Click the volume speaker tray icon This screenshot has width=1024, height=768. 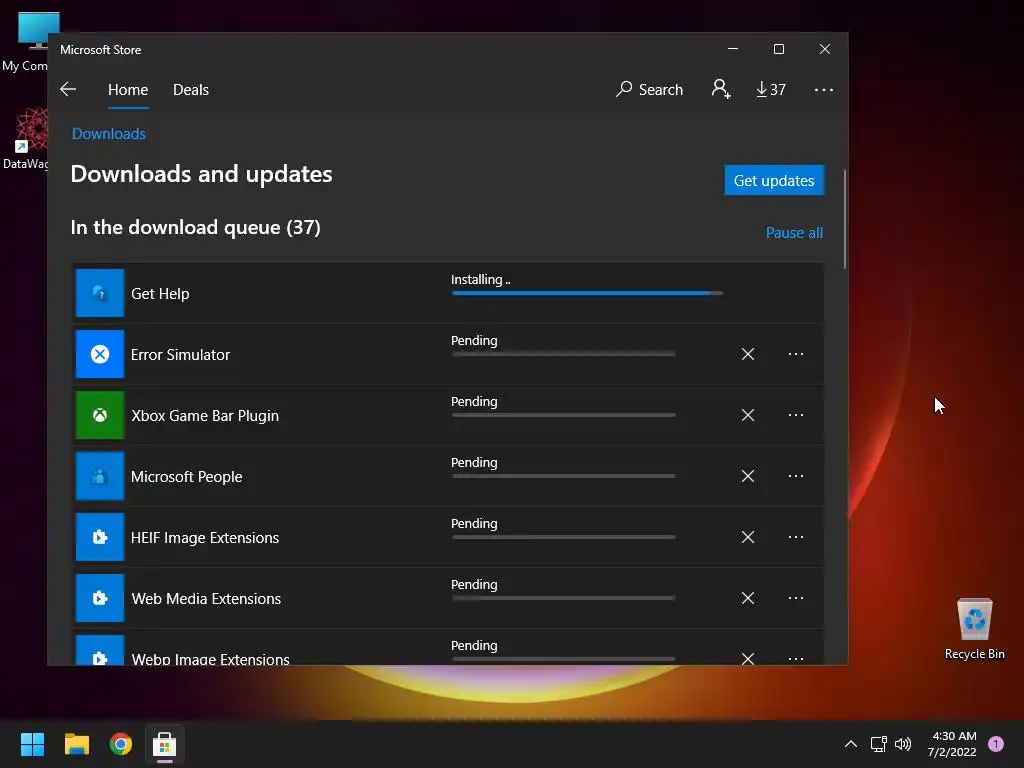coord(903,744)
